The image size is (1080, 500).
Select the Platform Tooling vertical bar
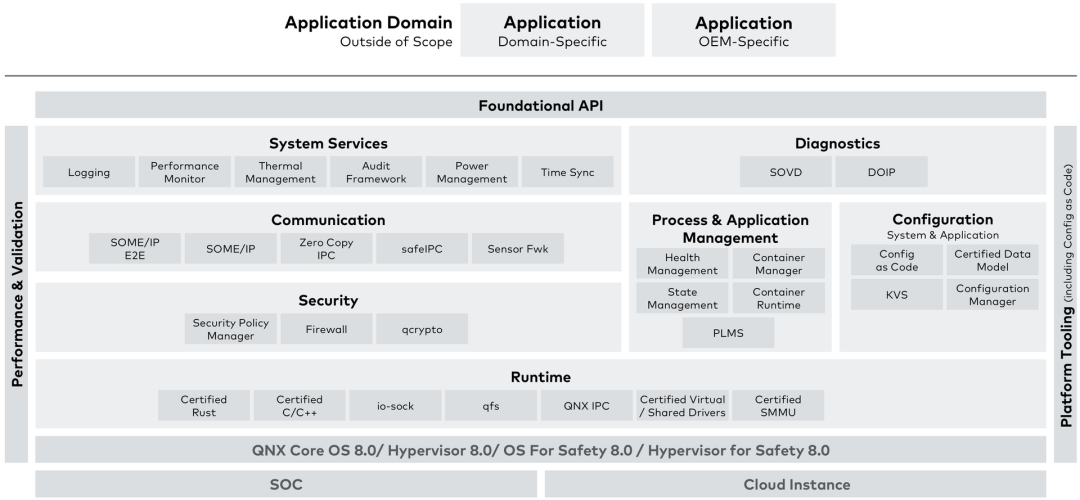pyautogui.click(x=1066, y=295)
